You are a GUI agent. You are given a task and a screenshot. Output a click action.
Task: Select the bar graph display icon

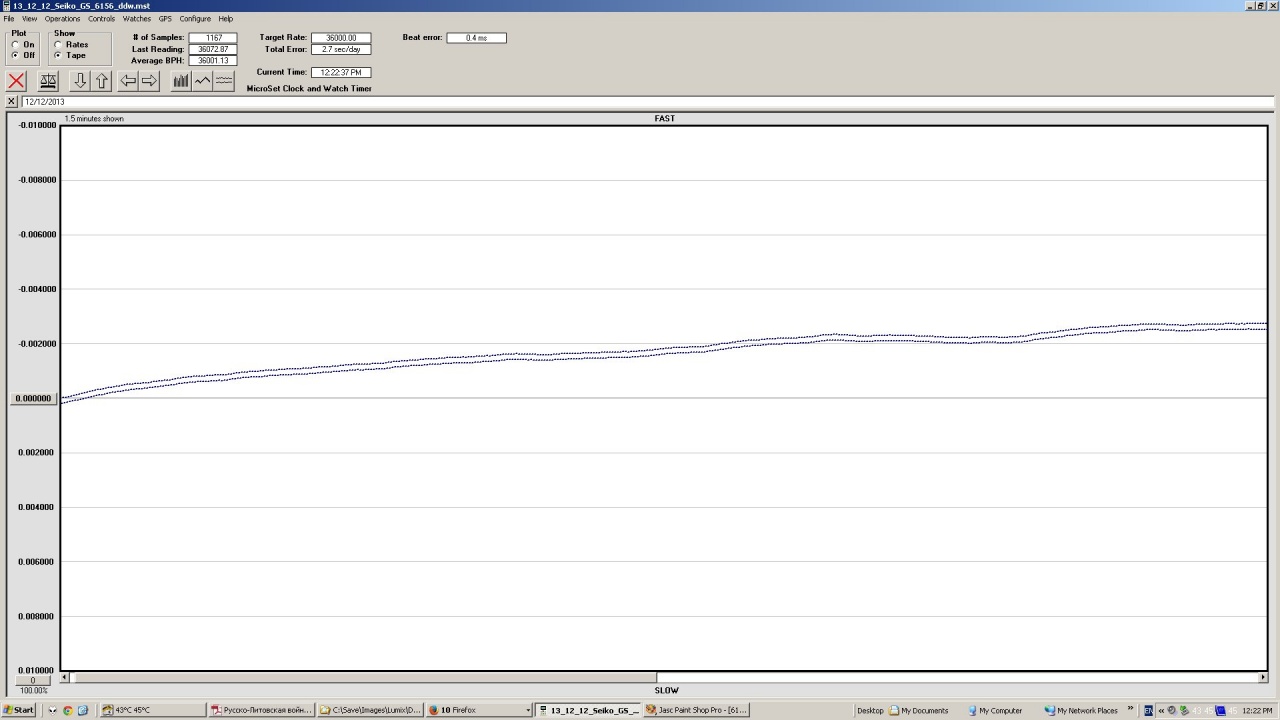click(x=181, y=81)
